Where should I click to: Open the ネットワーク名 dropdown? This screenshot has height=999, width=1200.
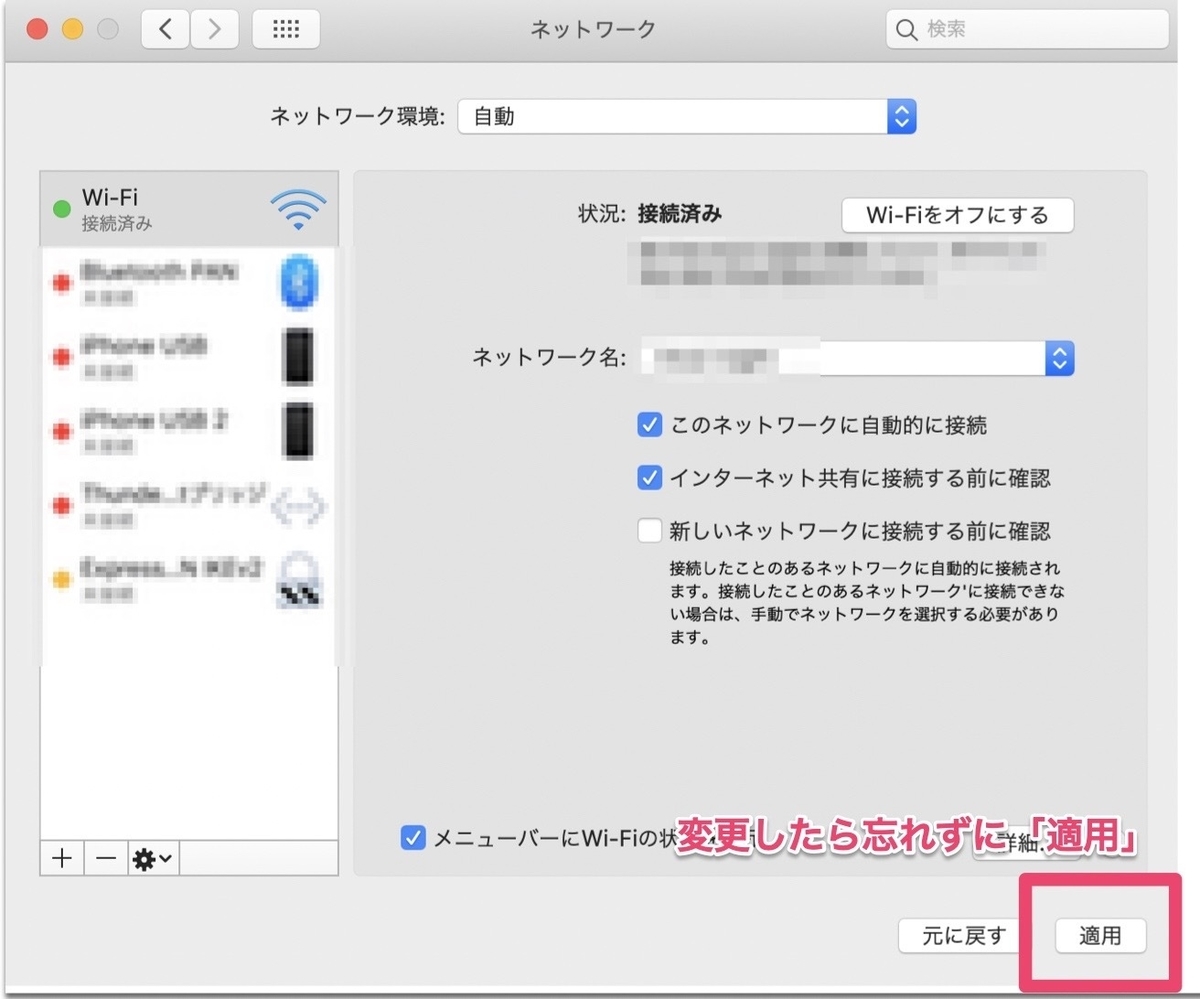tap(856, 357)
